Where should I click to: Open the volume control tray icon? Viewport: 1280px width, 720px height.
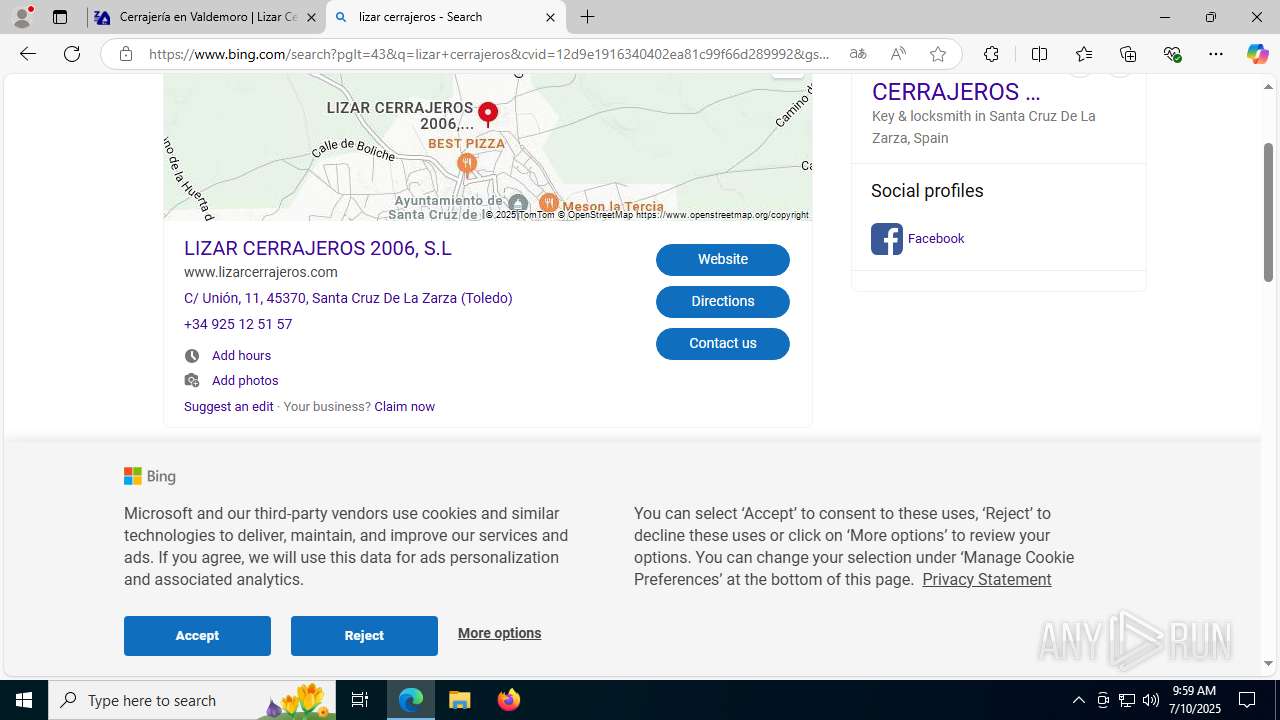(1151, 700)
